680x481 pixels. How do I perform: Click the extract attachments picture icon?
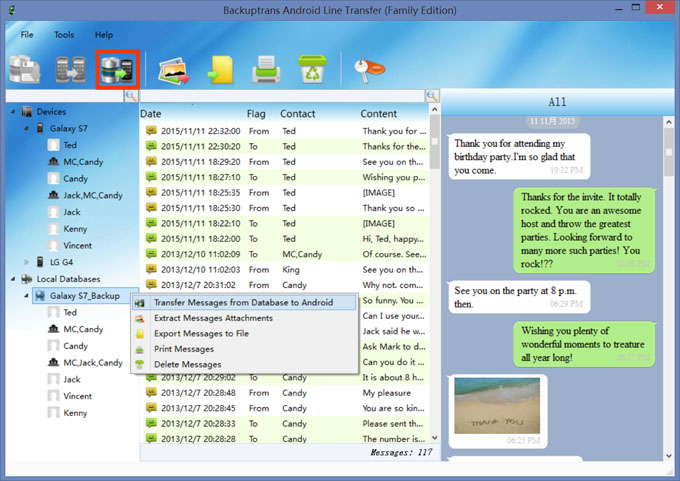pos(174,70)
